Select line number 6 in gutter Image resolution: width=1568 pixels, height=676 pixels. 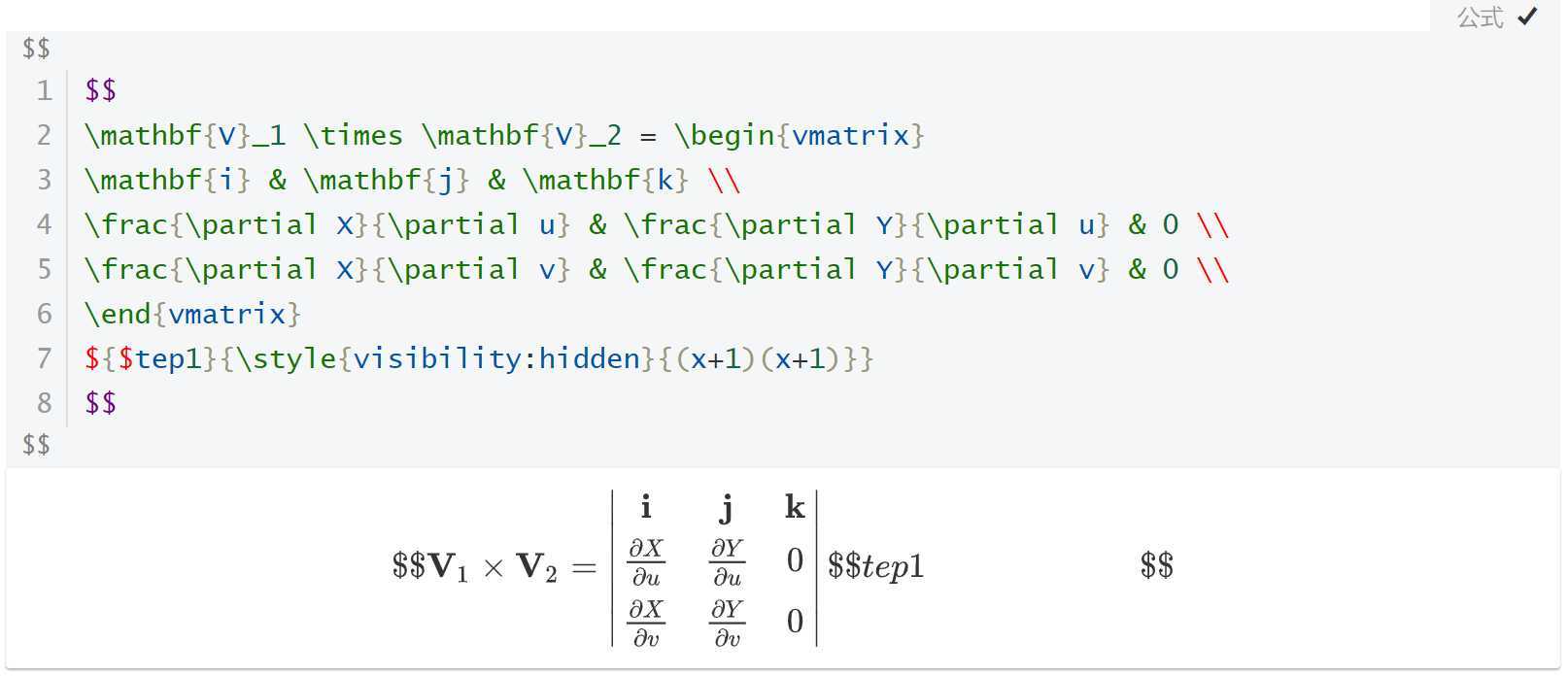coord(44,314)
